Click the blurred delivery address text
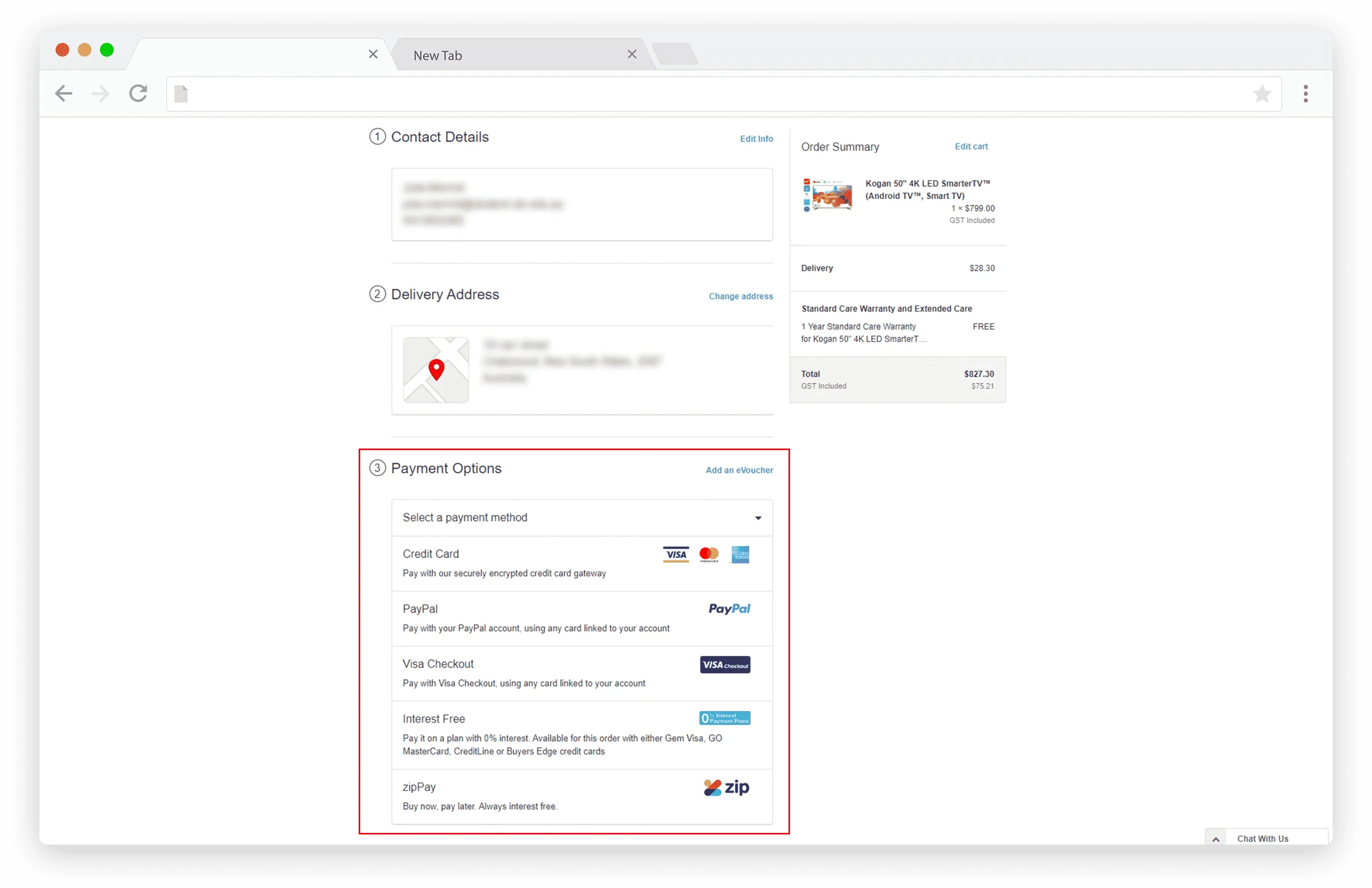 pos(572,361)
